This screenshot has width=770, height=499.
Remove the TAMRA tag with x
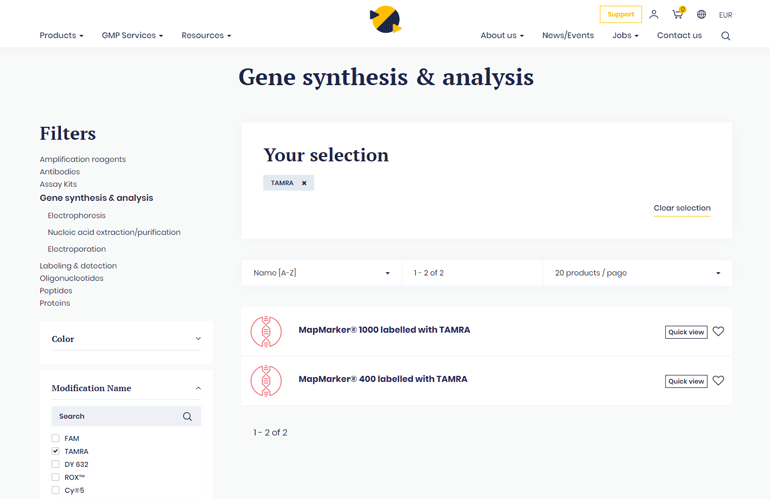coord(304,183)
